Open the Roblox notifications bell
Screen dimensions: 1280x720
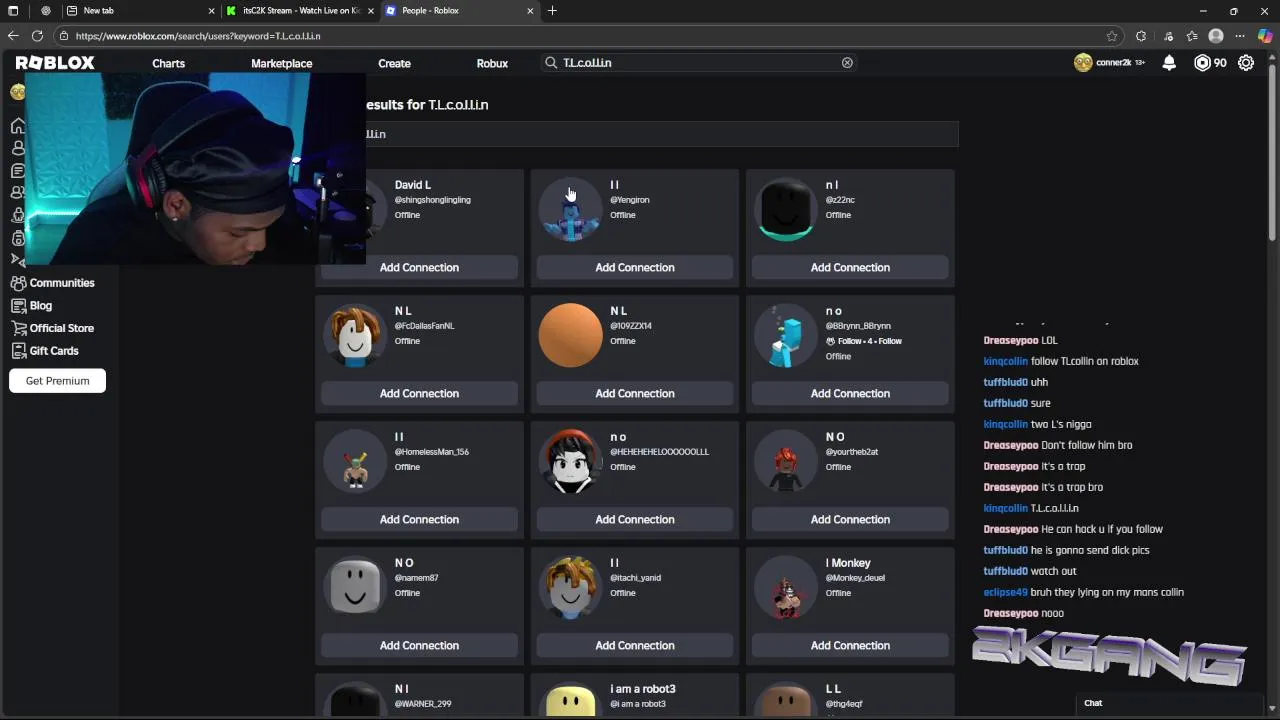point(1169,63)
